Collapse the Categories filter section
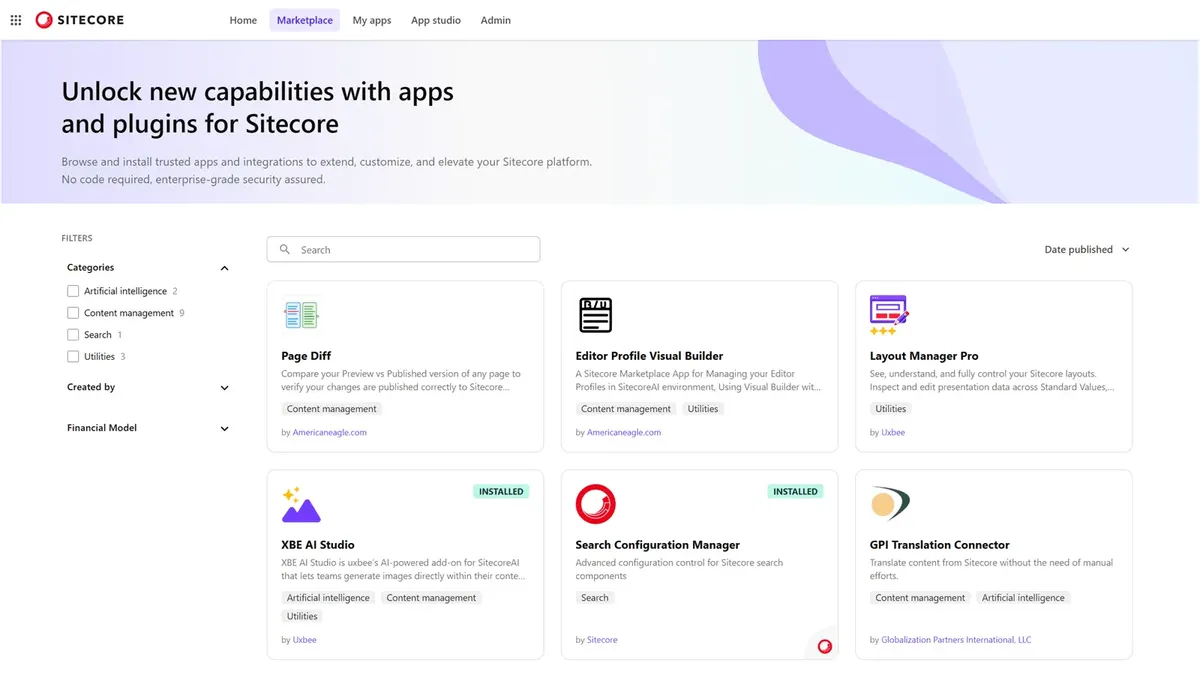 (224, 267)
